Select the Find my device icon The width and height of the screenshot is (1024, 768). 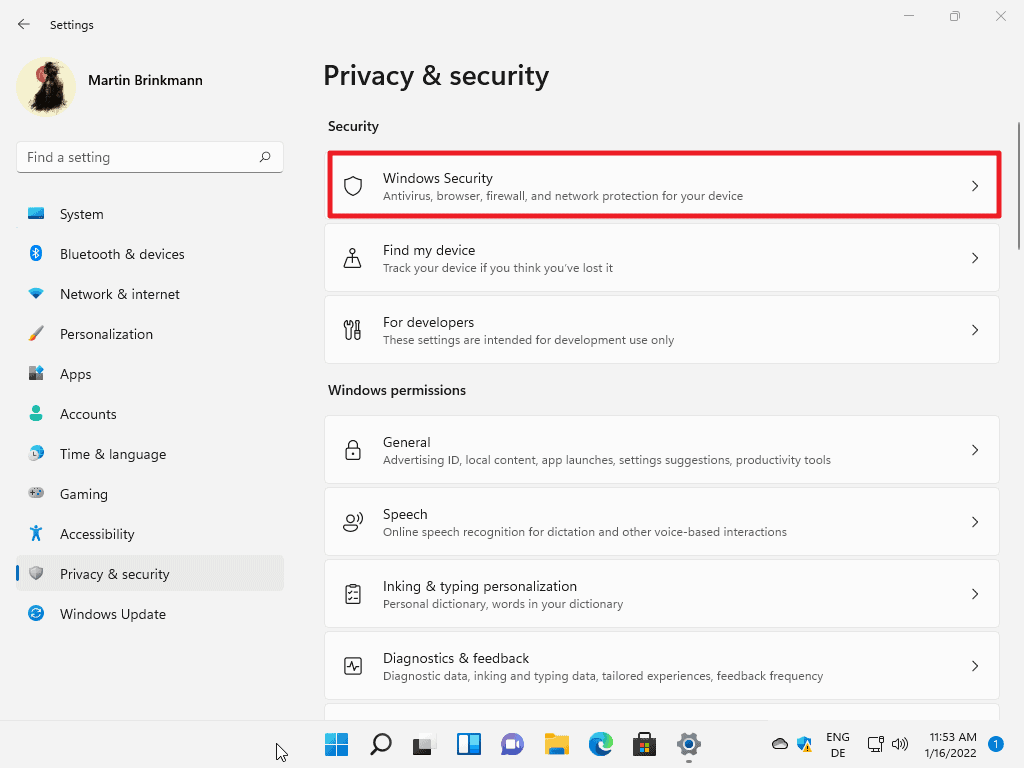[352, 257]
